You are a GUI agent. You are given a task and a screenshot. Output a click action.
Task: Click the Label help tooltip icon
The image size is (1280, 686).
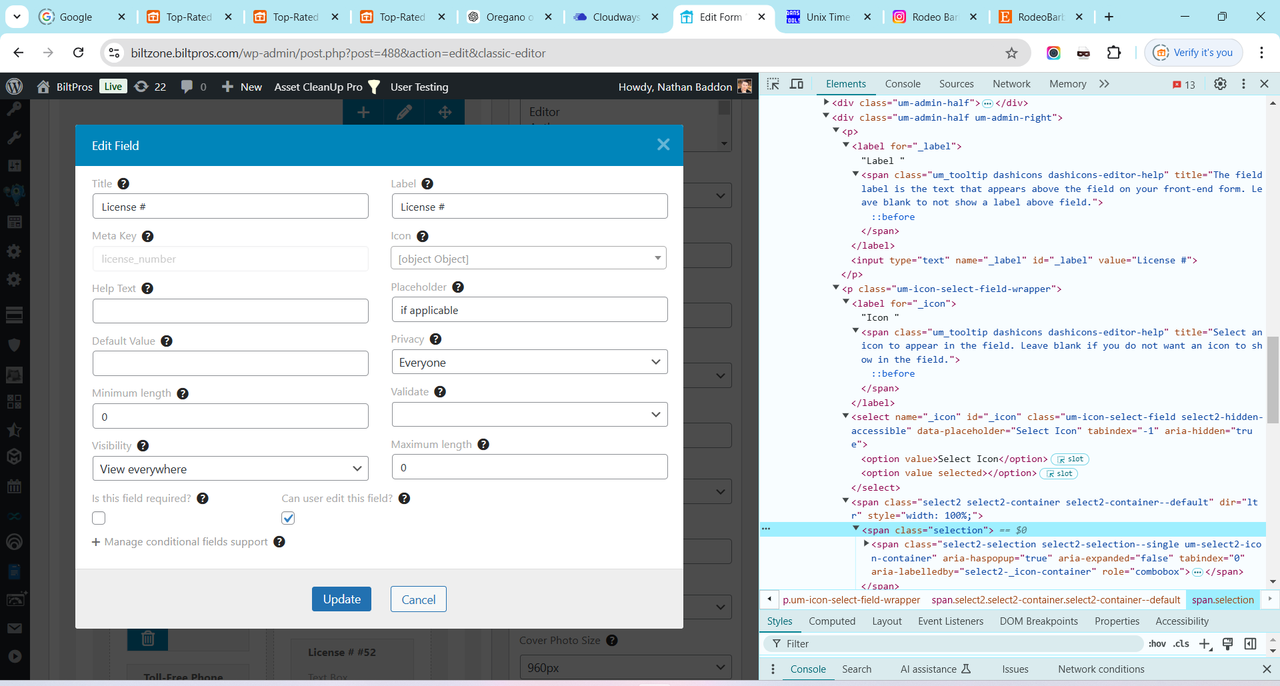point(427,184)
